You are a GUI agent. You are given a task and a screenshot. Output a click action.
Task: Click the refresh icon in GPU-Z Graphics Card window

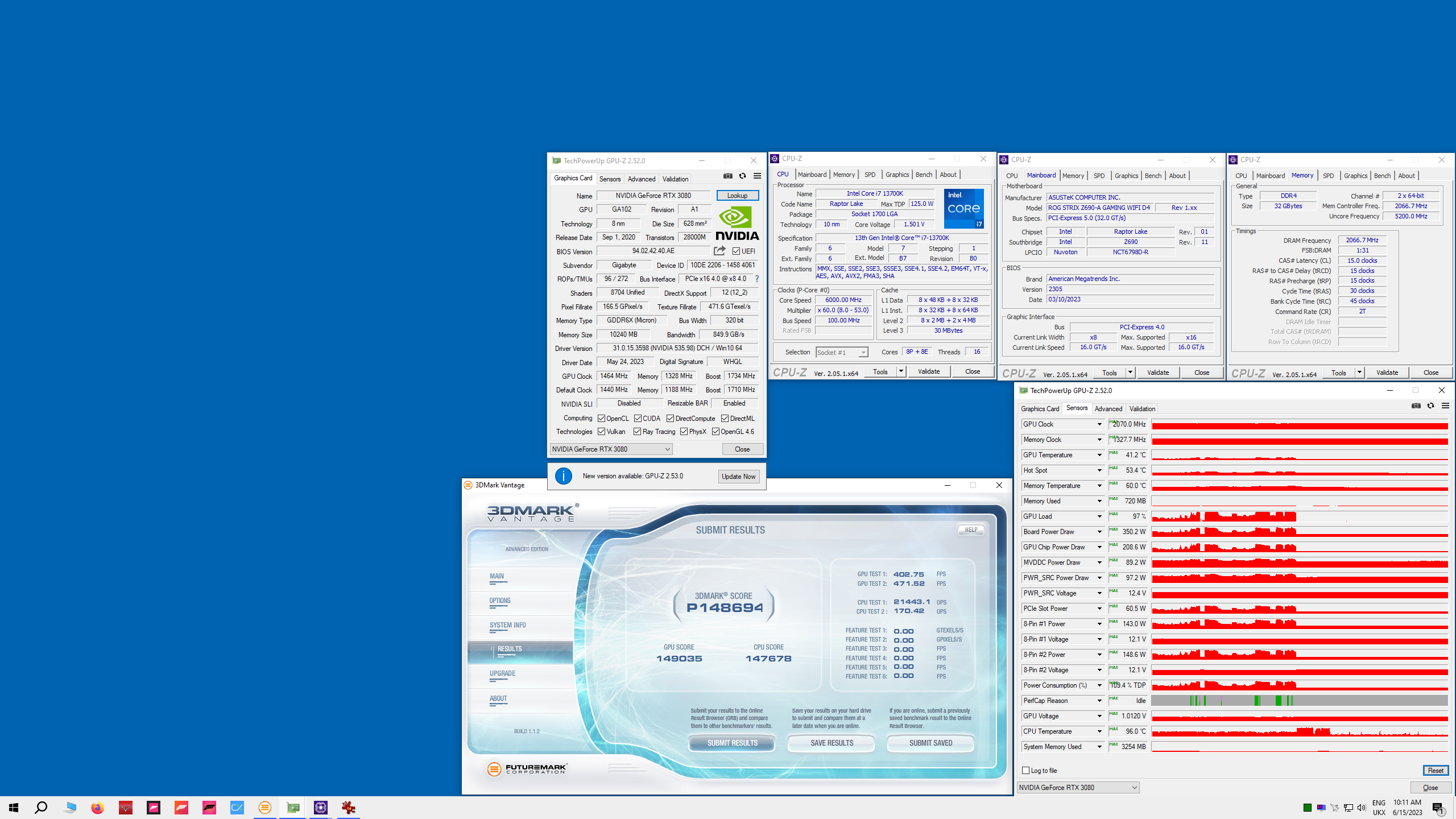[x=742, y=176]
